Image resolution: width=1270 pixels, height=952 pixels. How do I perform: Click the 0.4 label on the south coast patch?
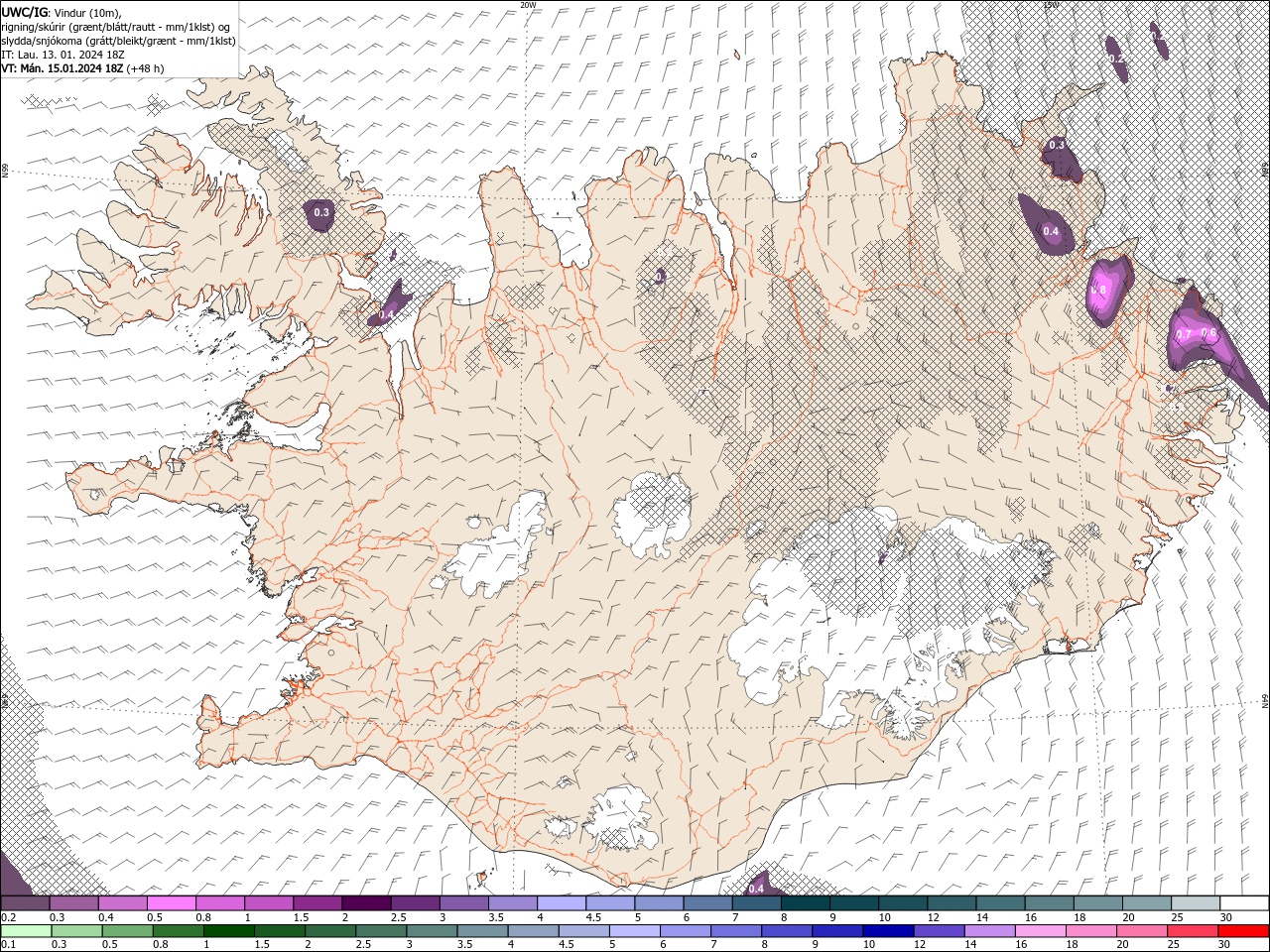756,889
